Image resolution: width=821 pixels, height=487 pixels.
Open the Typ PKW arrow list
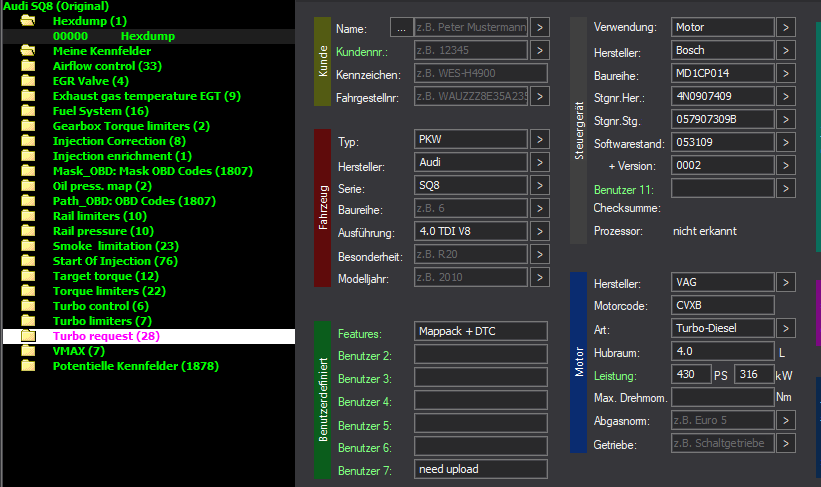[540, 139]
